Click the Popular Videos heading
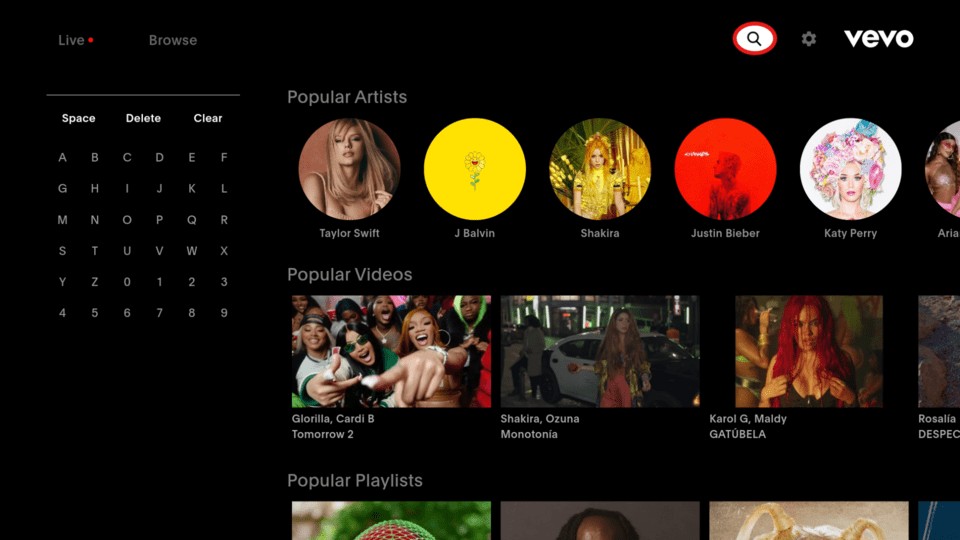This screenshot has width=960, height=540. tap(350, 274)
